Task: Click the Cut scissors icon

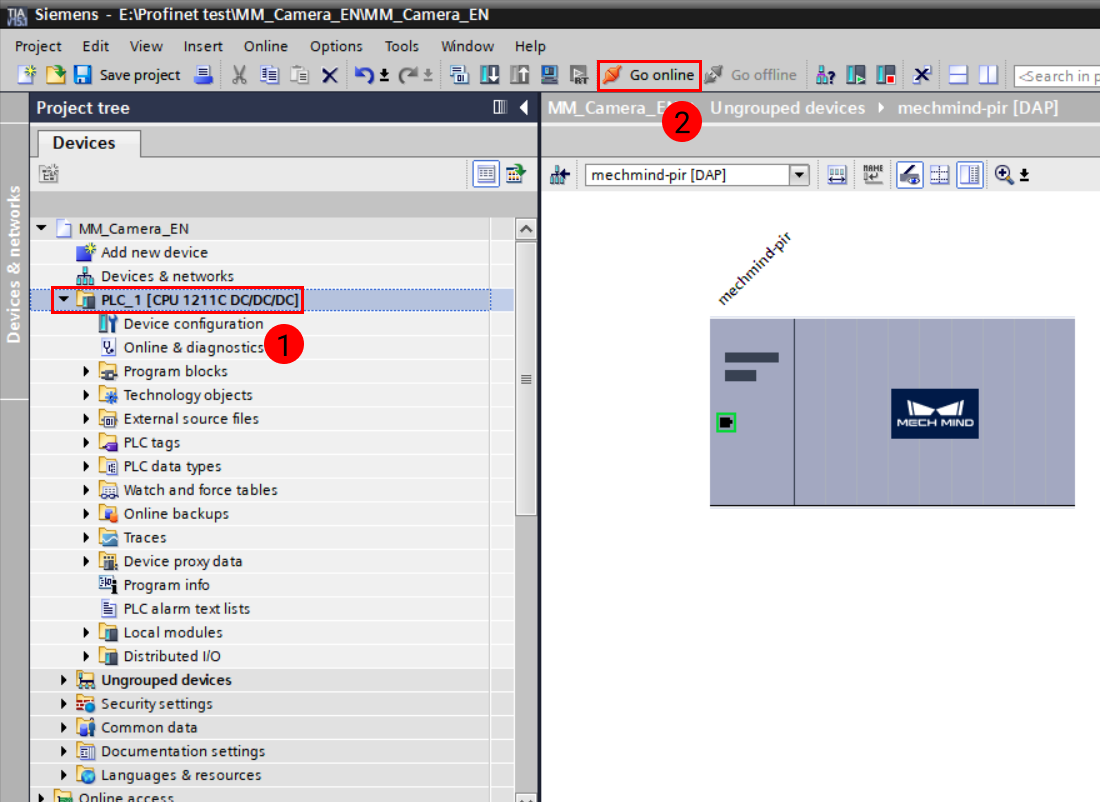Action: click(x=240, y=75)
